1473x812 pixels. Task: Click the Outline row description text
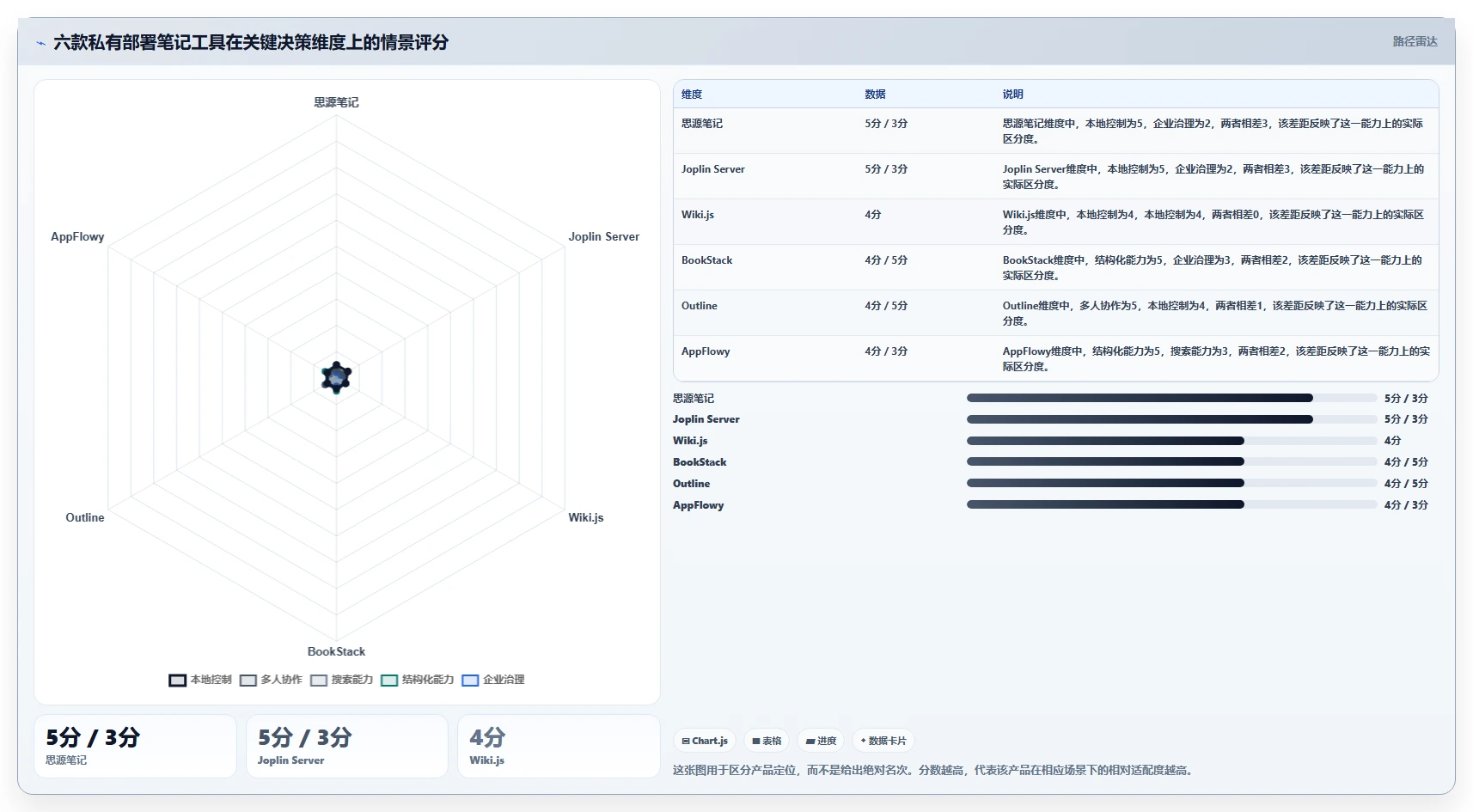(x=1215, y=314)
